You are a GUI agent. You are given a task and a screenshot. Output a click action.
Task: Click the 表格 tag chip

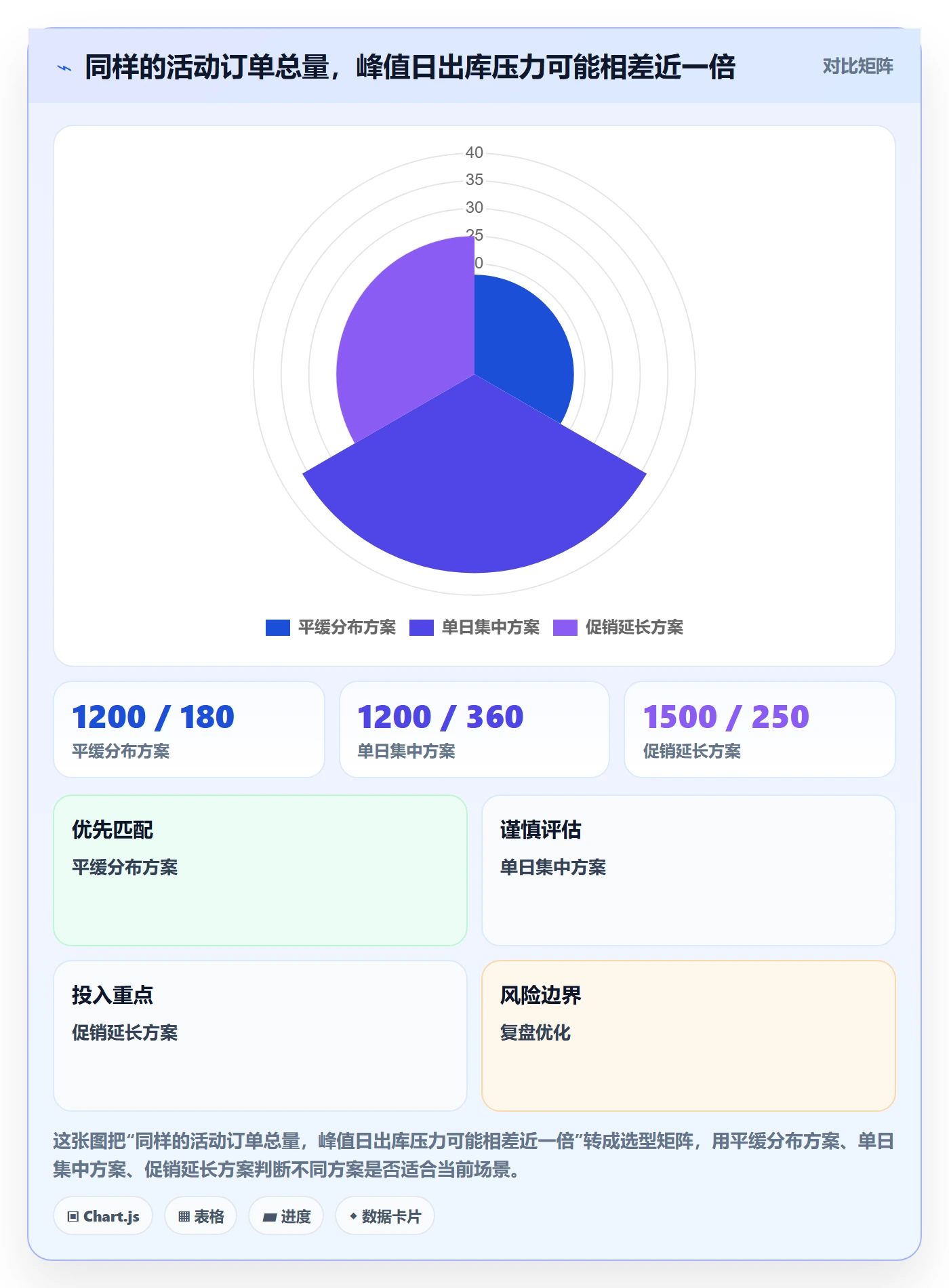pyautogui.click(x=201, y=1216)
